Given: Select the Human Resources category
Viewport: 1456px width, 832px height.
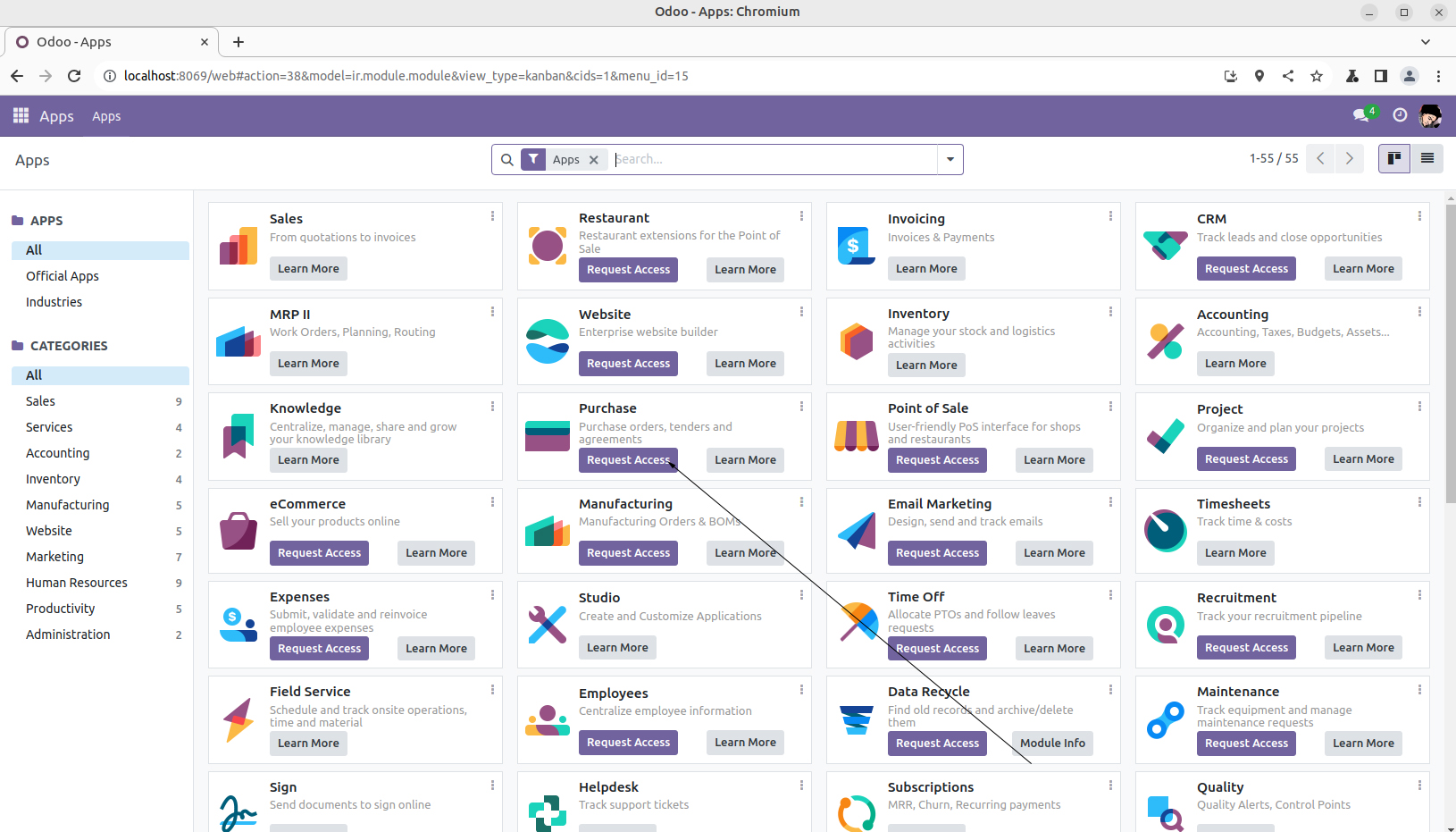Looking at the screenshot, I should [77, 583].
